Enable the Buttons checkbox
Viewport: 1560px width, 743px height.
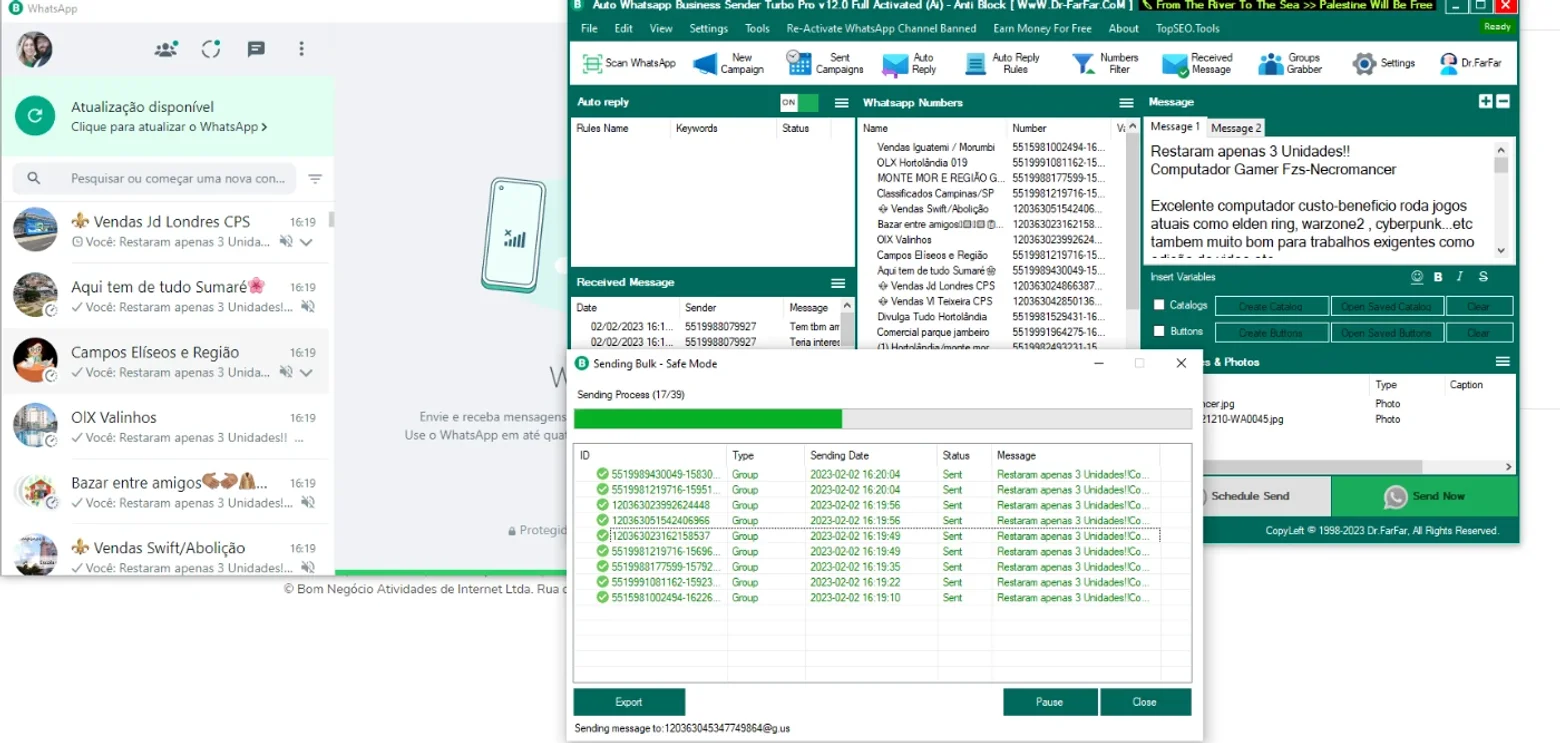pyautogui.click(x=1159, y=331)
